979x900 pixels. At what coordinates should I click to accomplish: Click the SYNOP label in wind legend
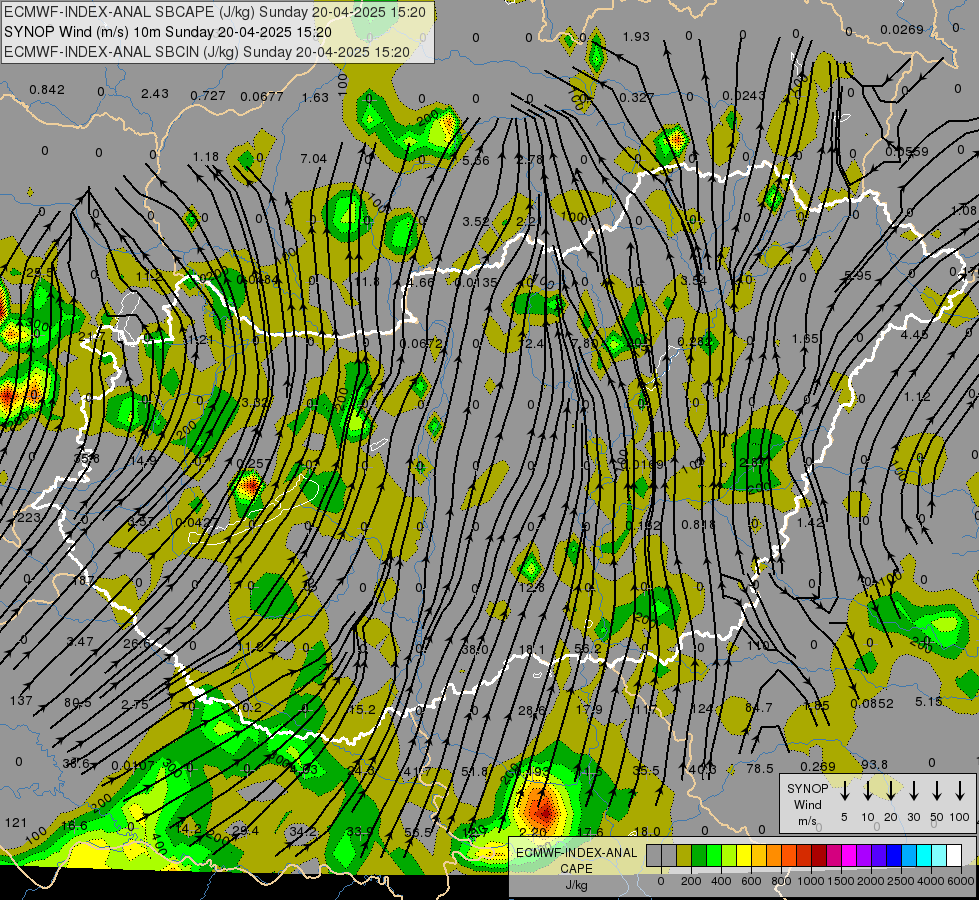click(807, 788)
